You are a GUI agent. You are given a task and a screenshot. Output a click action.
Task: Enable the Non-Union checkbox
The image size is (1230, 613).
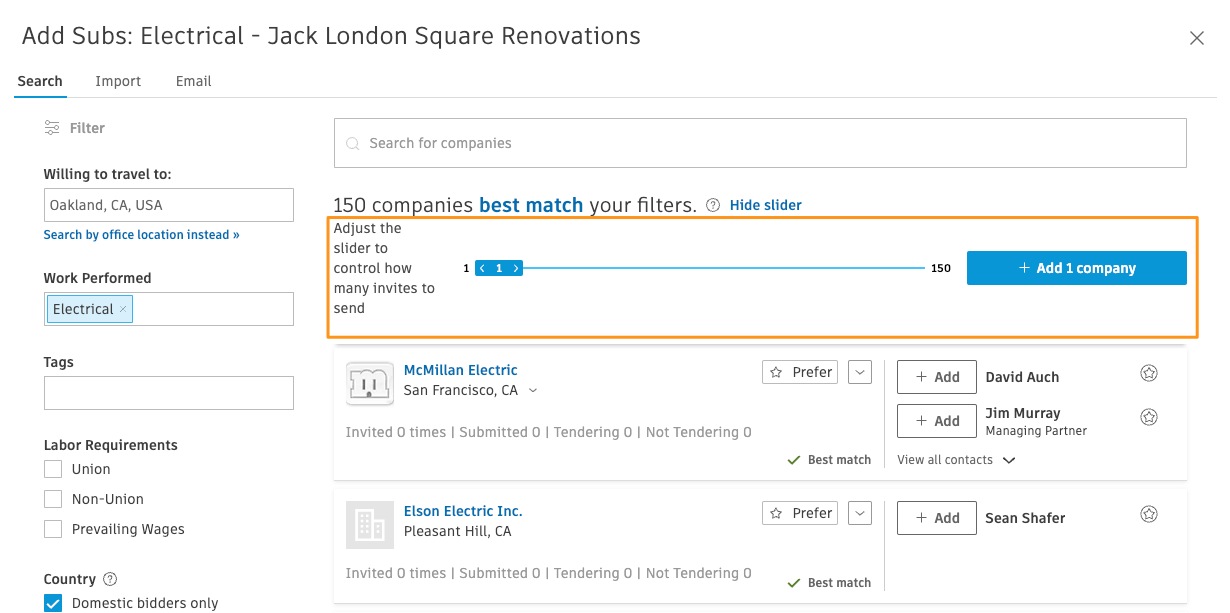click(53, 499)
